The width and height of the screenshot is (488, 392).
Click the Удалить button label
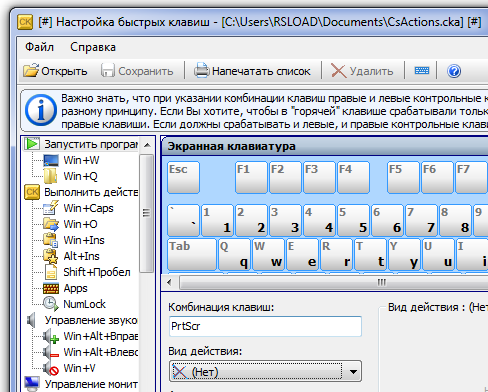371,71
